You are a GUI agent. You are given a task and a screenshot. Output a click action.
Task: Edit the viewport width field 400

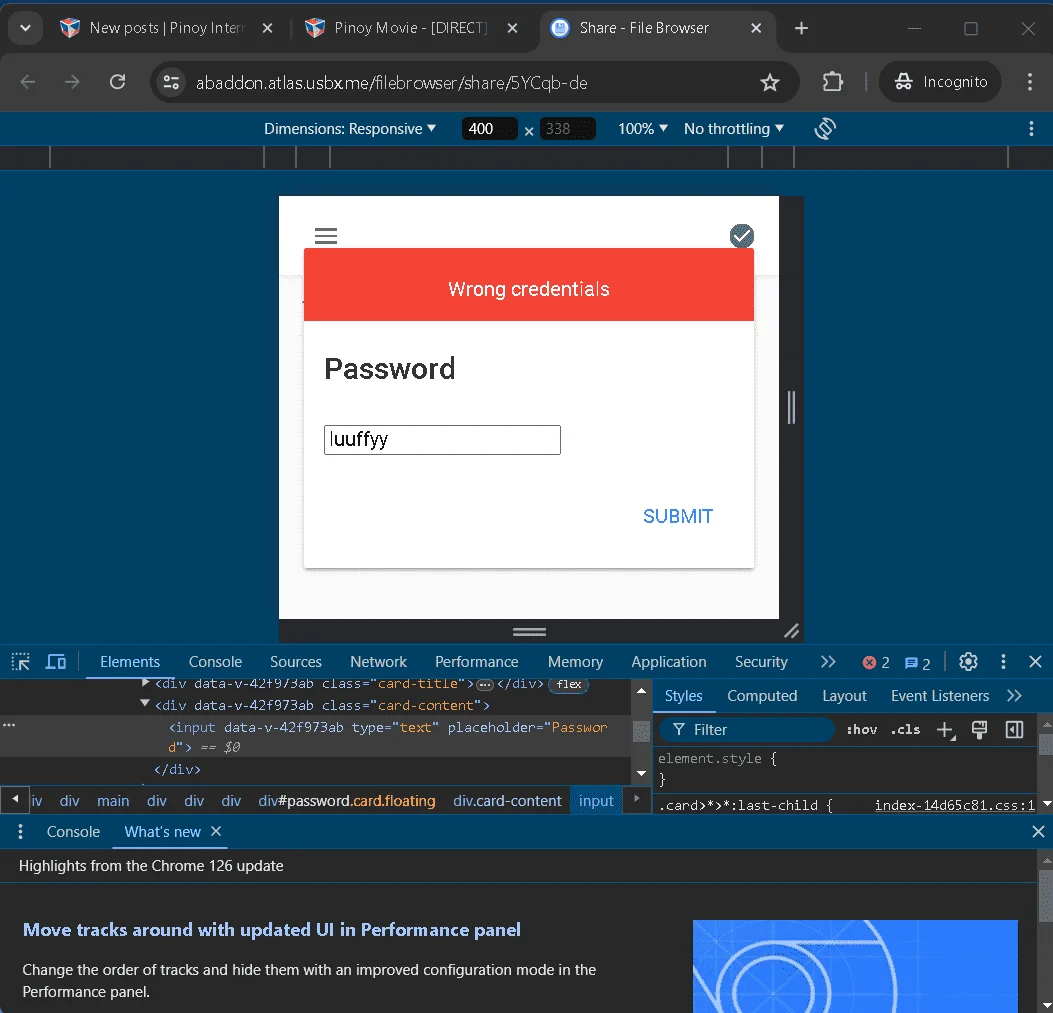[489, 128]
